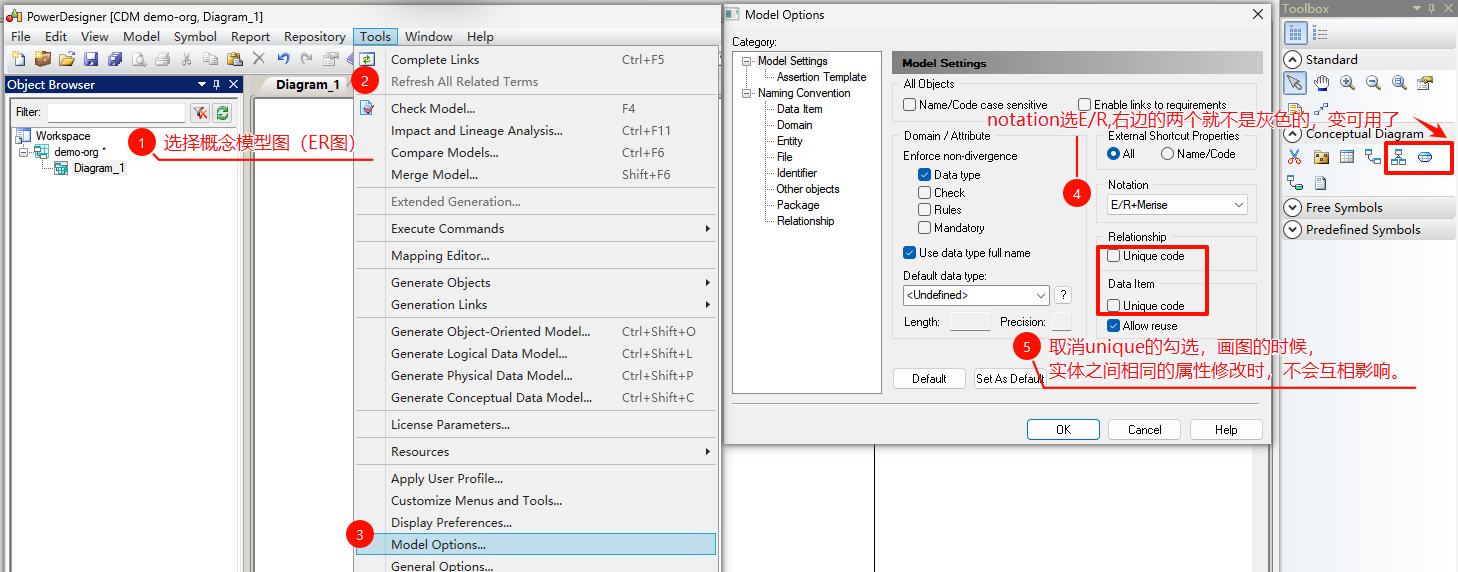
Task: Open the Default data type dropdown
Action: click(1041, 295)
